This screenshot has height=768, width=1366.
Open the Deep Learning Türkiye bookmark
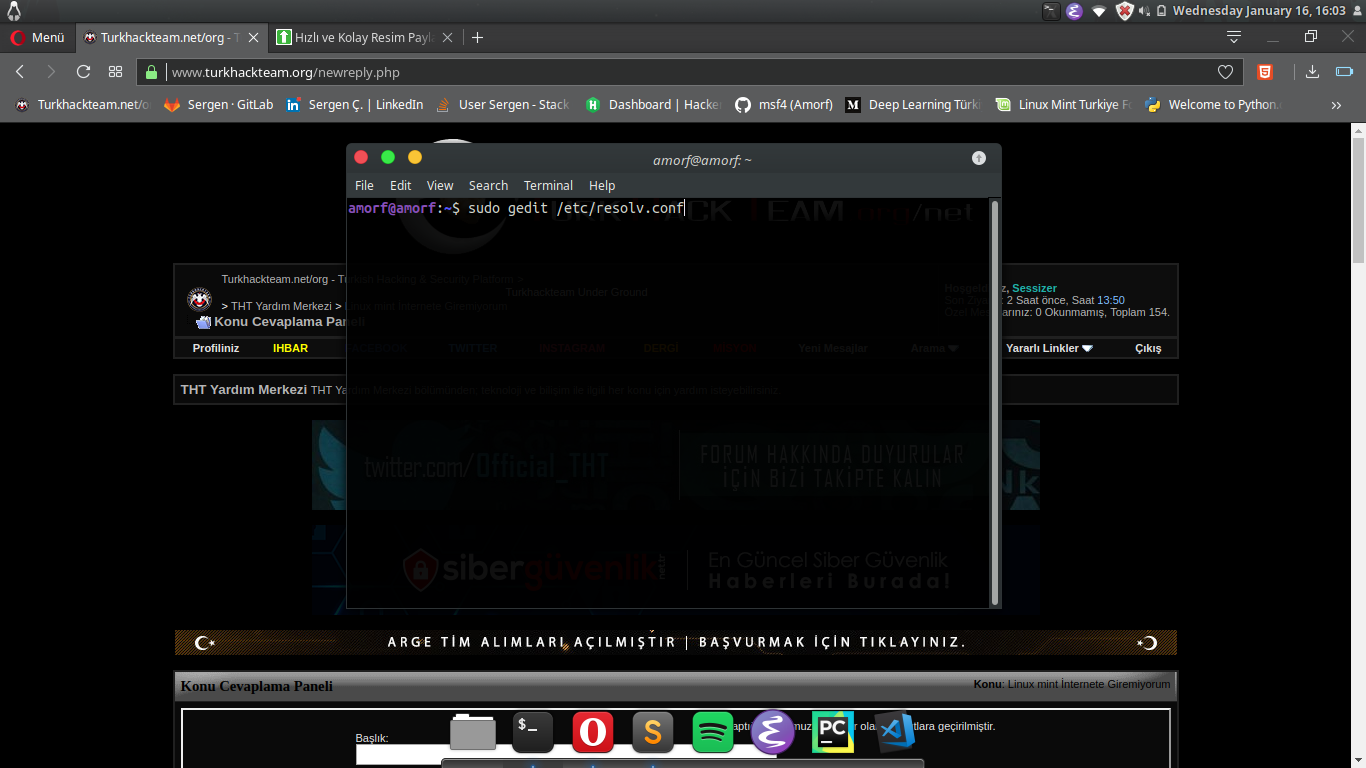coord(913,104)
